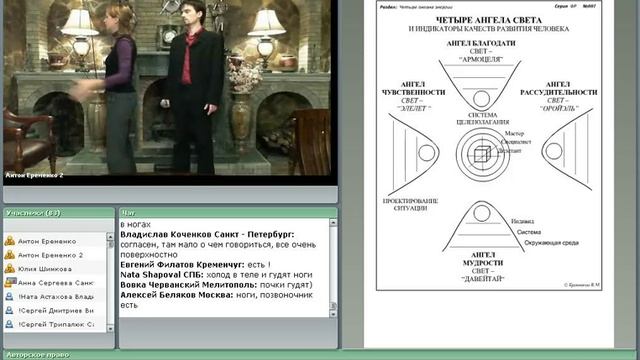Select participant !Ната Астахова
Image resolution: width=640 pixels, height=360 pixels.
(x=55, y=297)
